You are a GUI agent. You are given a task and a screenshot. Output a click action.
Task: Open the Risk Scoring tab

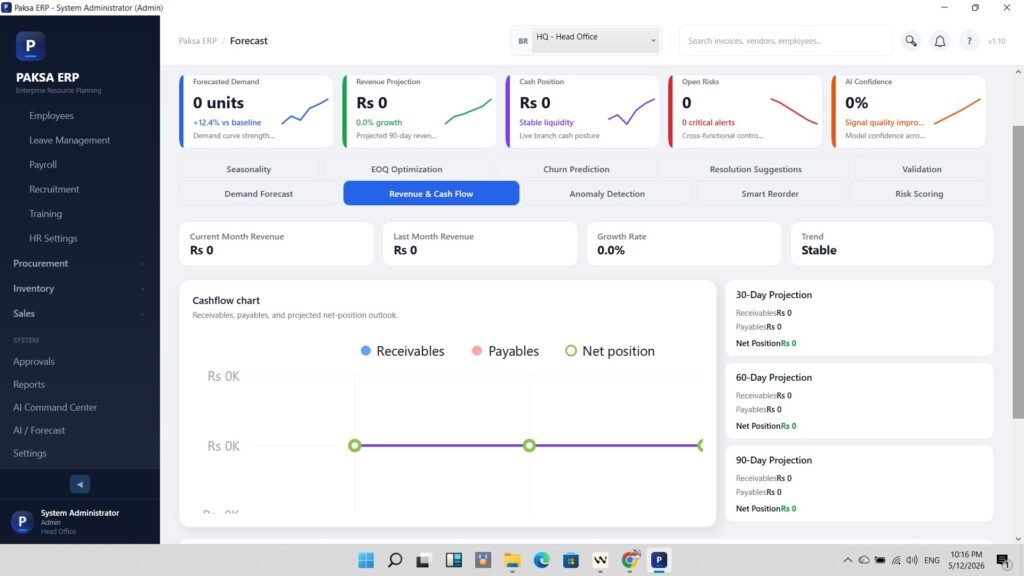pyautogui.click(x=919, y=194)
